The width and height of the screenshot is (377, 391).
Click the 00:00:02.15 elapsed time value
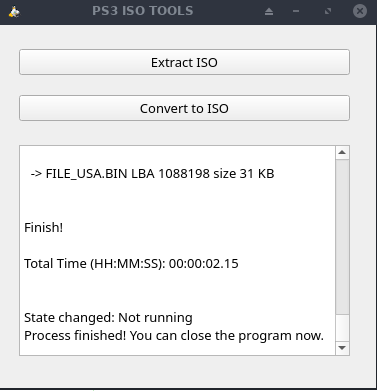(204, 264)
